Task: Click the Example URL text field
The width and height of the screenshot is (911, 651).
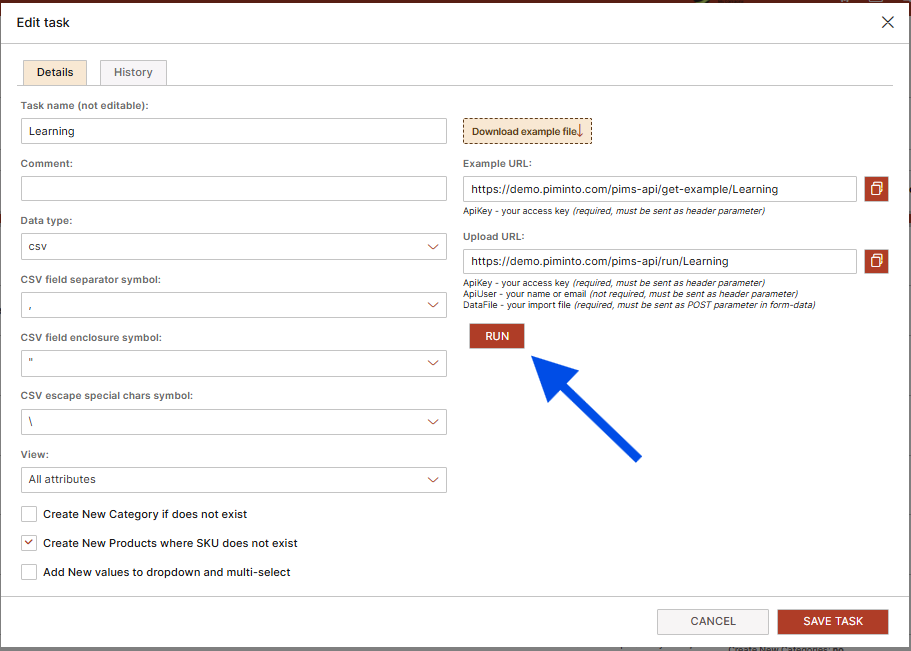Action: click(x=659, y=189)
